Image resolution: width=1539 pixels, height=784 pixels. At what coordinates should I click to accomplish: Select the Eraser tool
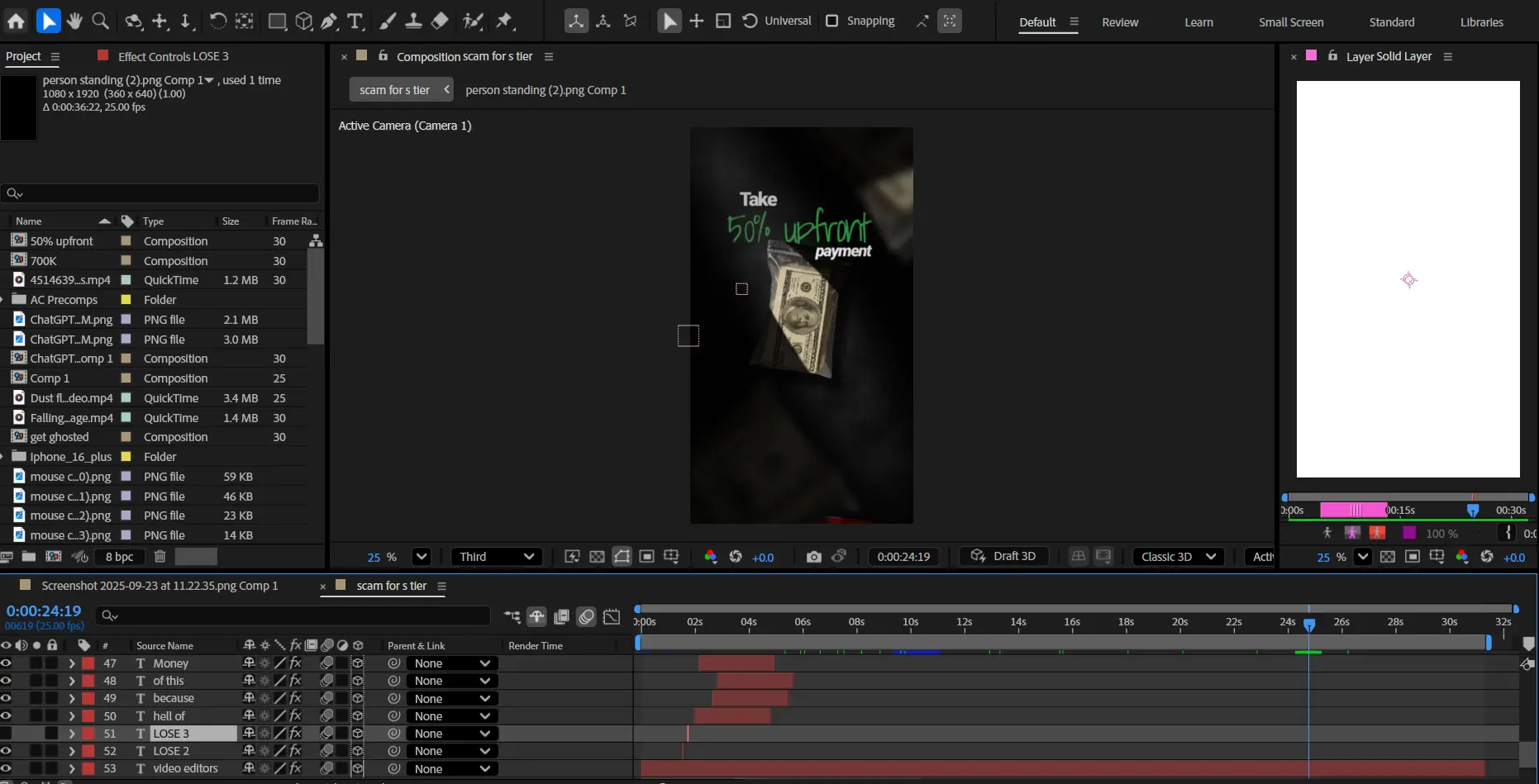(441, 21)
